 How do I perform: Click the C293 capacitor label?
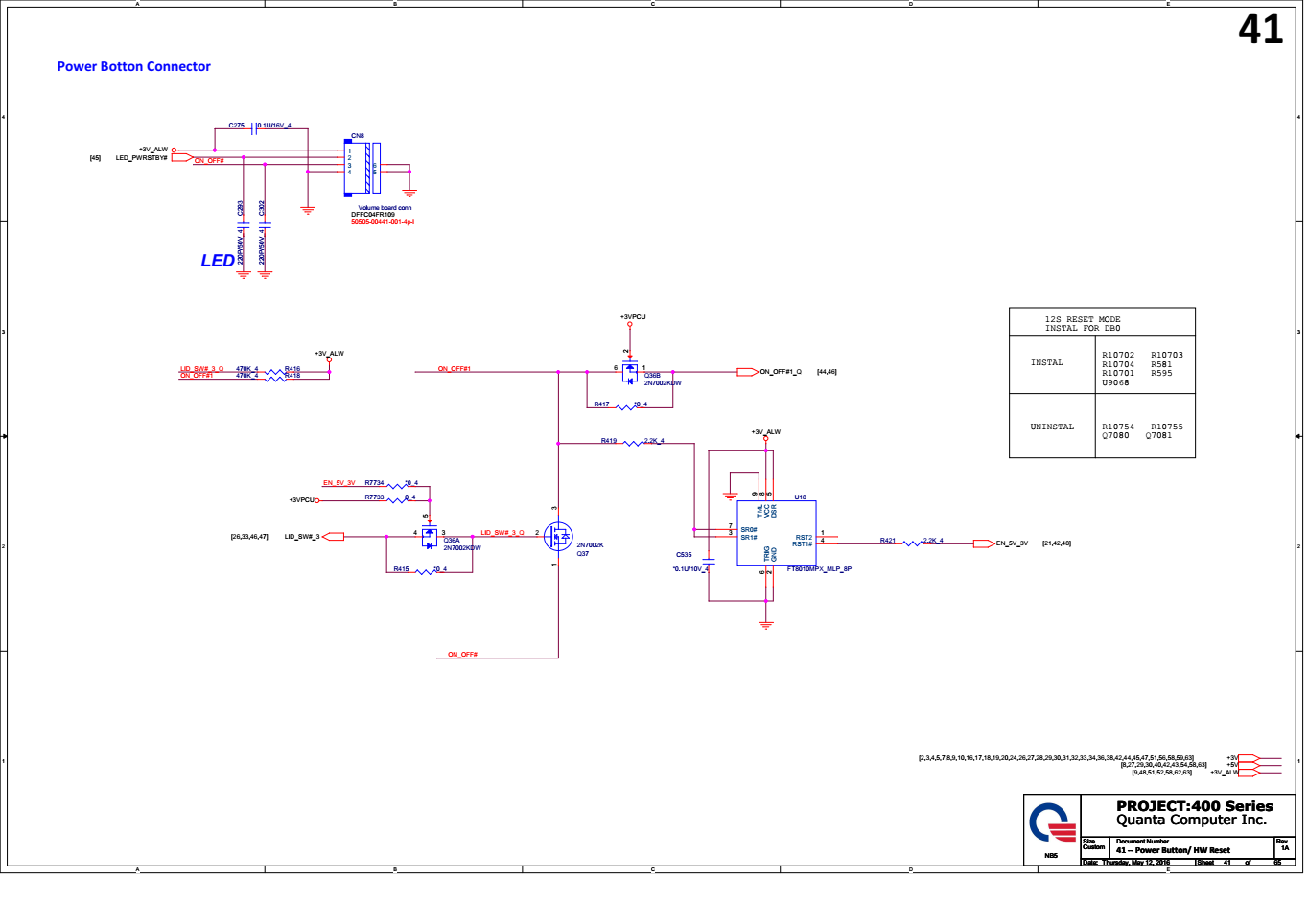(241, 208)
